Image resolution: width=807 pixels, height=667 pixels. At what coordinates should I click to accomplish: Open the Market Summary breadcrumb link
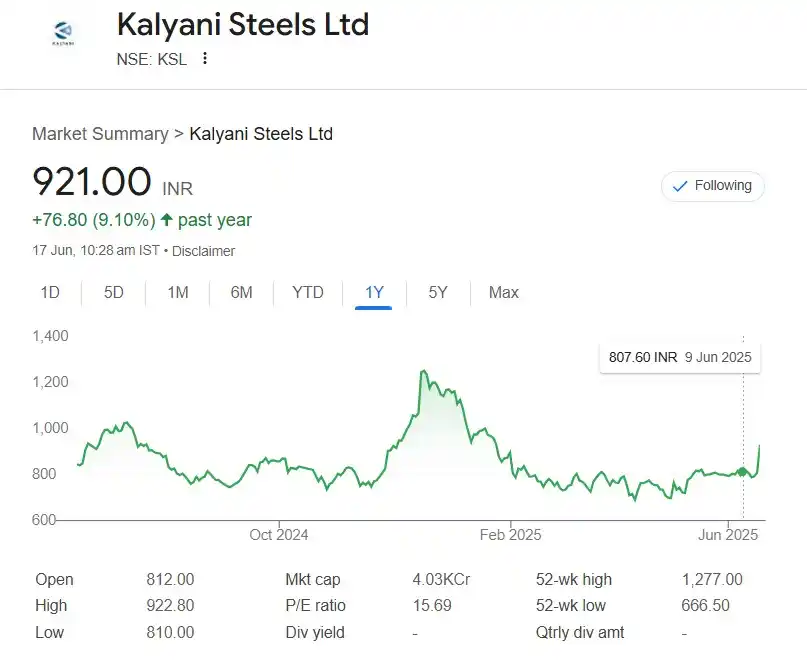(100, 134)
